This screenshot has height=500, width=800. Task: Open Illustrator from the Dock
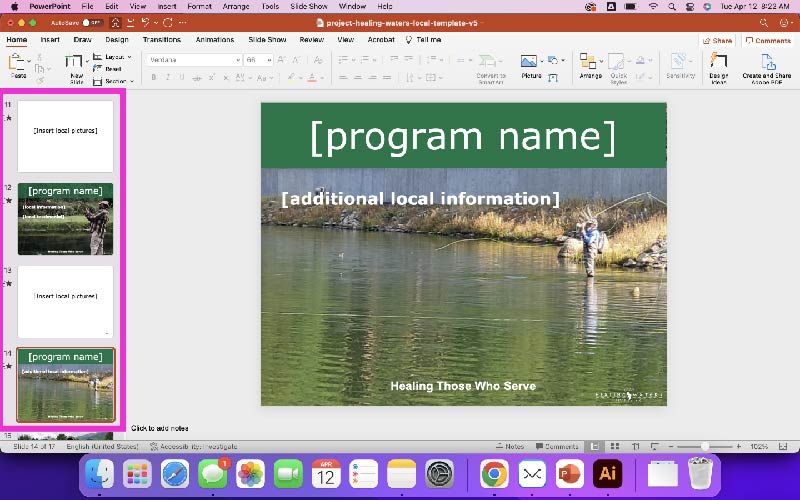[607, 473]
